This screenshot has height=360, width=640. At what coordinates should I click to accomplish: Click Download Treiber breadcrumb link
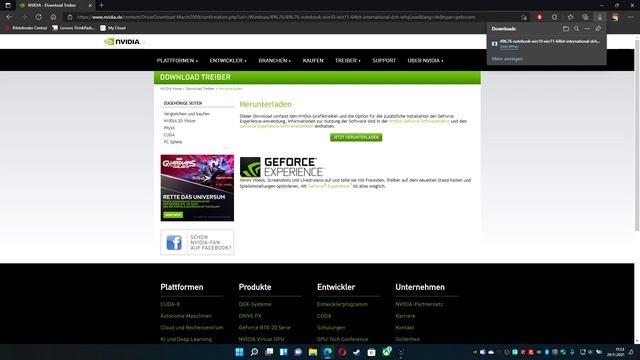(x=200, y=89)
